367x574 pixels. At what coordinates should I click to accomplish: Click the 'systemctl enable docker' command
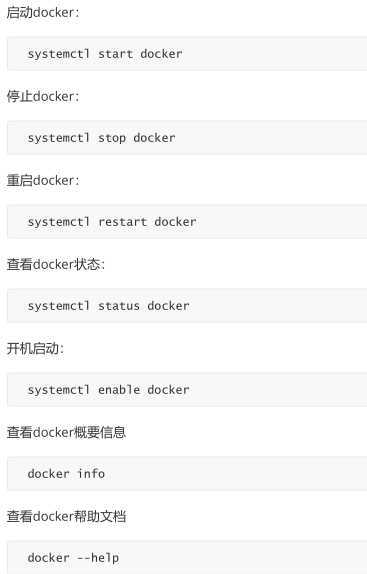[x=108, y=390]
